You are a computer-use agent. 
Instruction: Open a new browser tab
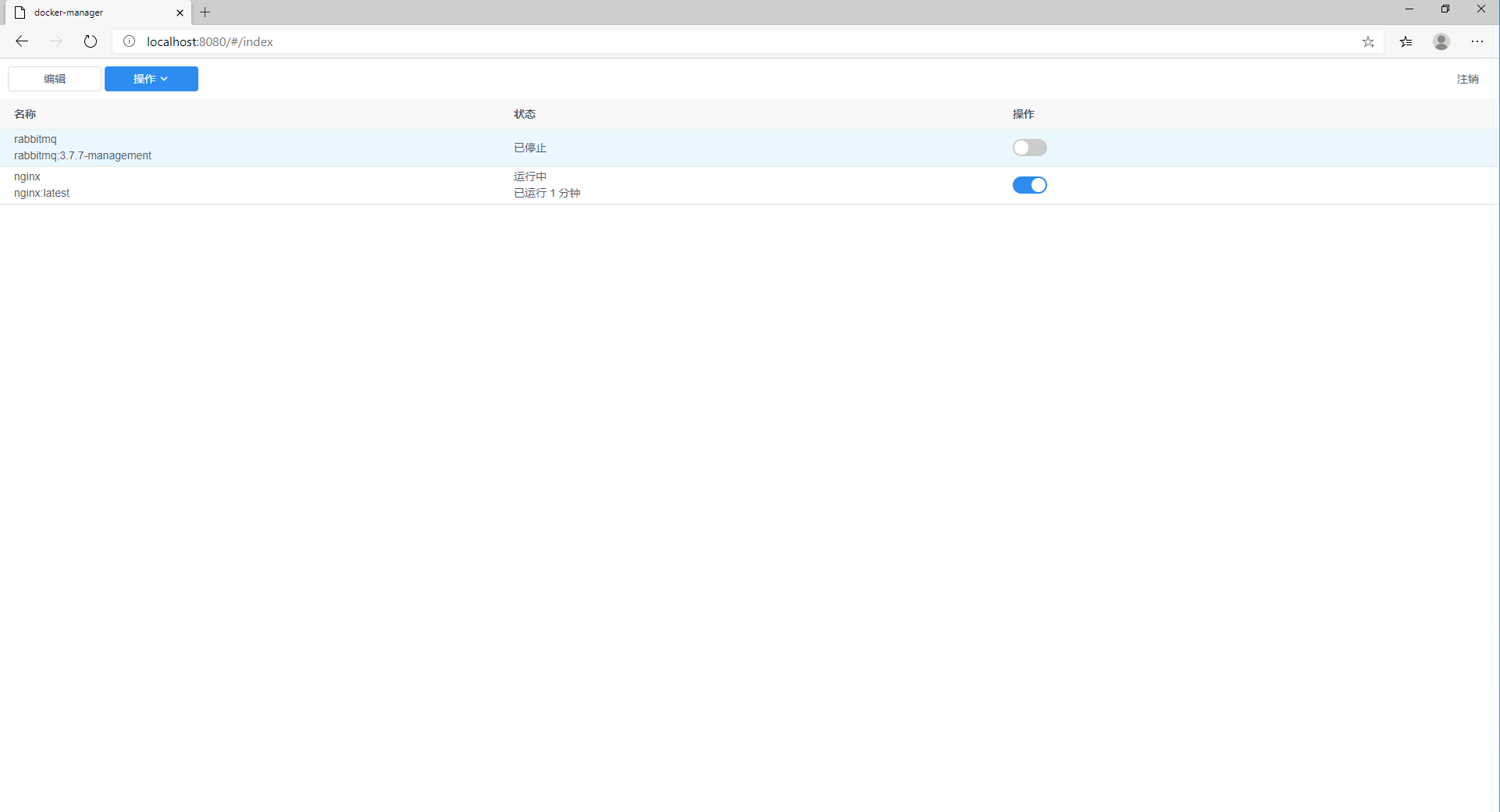pyautogui.click(x=205, y=12)
